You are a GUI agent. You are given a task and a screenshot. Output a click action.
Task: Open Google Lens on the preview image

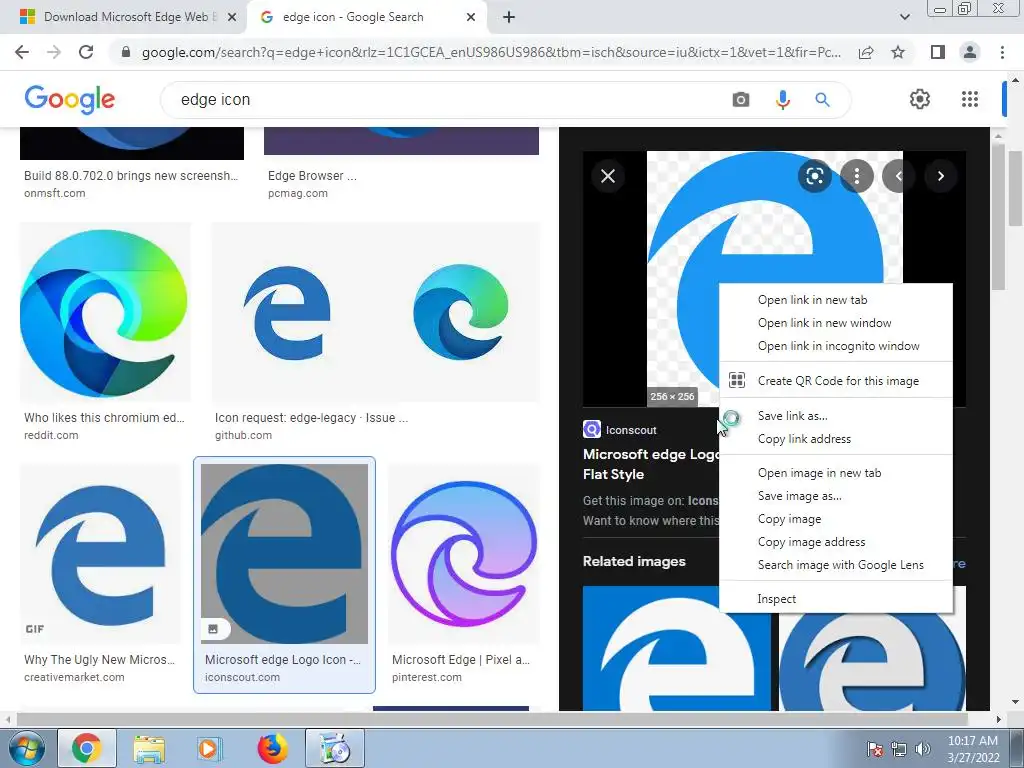(x=814, y=176)
